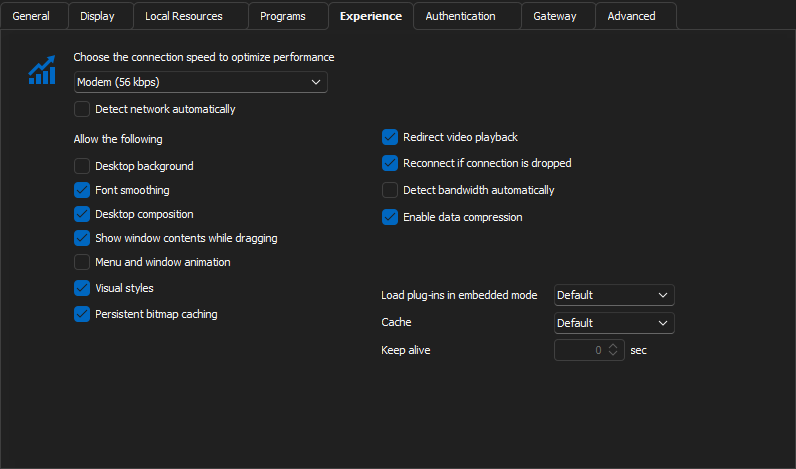The image size is (796, 469).
Task: Click the 'Load plug-ins in embedded mode' label
Action: tap(459, 295)
